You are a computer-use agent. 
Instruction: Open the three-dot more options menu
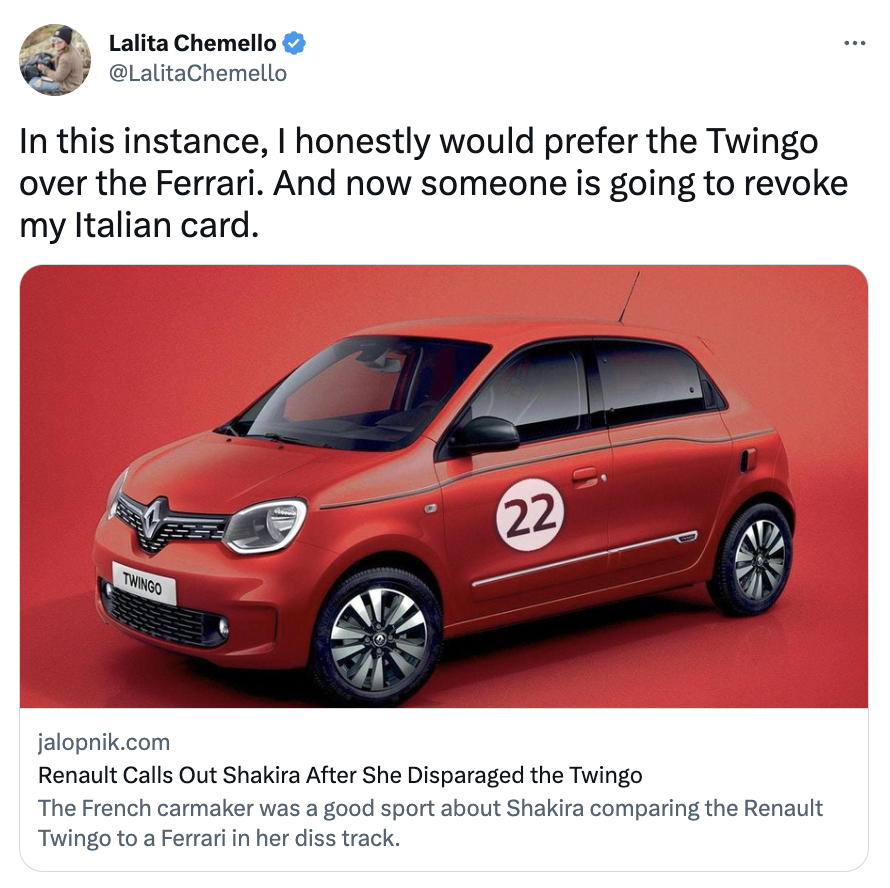tap(854, 43)
